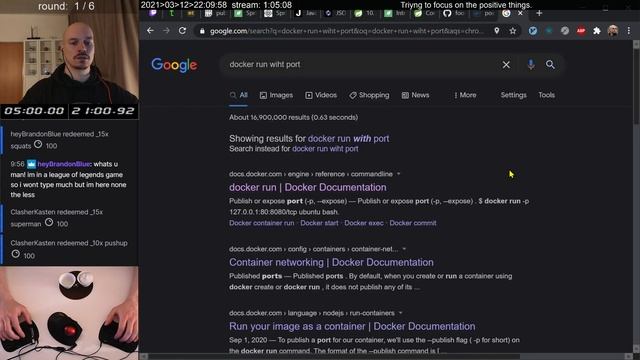The width and height of the screenshot is (640, 360).
Task: Search instead for 'docker run wiht port'
Action: click(x=325, y=149)
